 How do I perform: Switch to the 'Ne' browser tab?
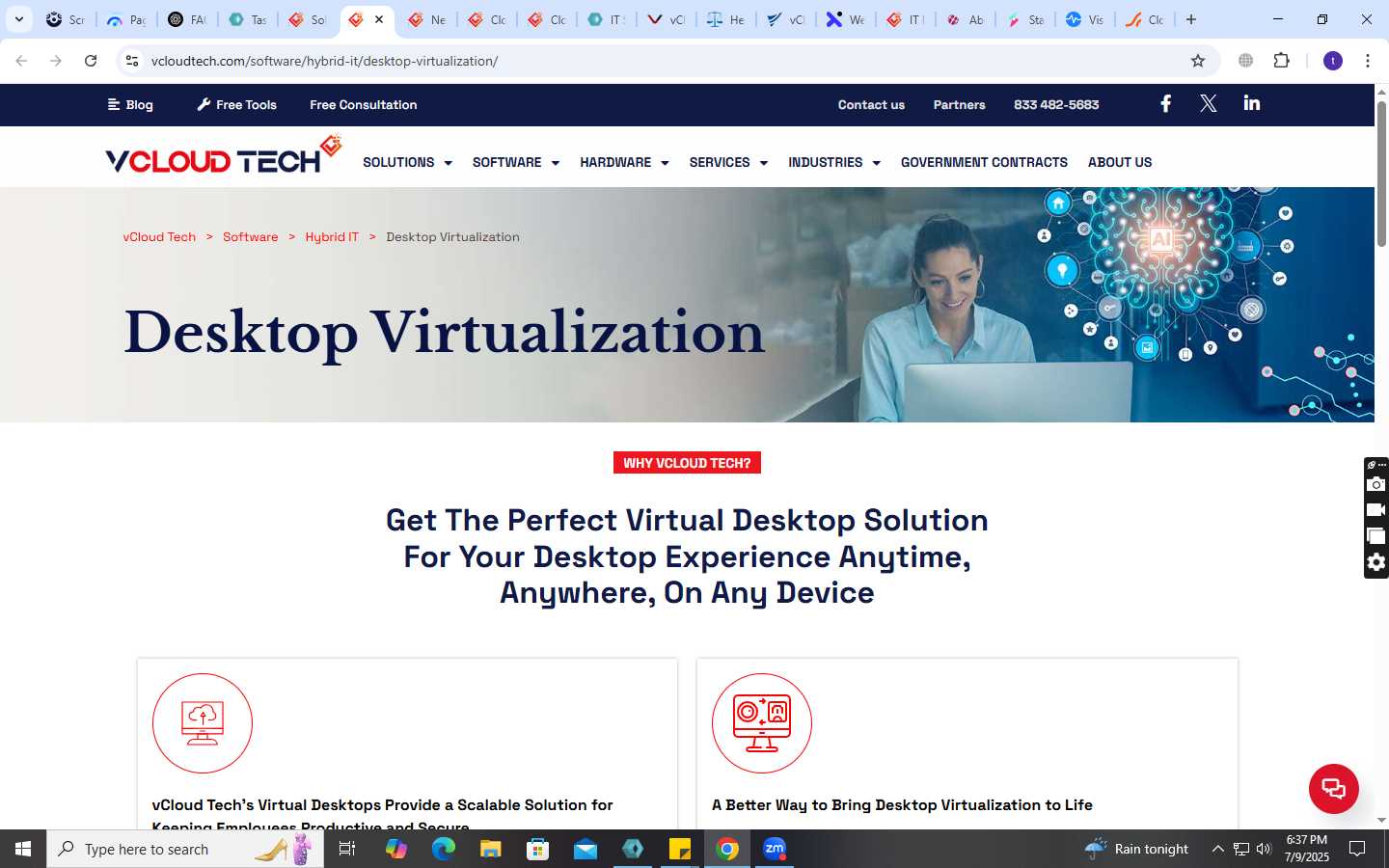[x=427, y=19]
